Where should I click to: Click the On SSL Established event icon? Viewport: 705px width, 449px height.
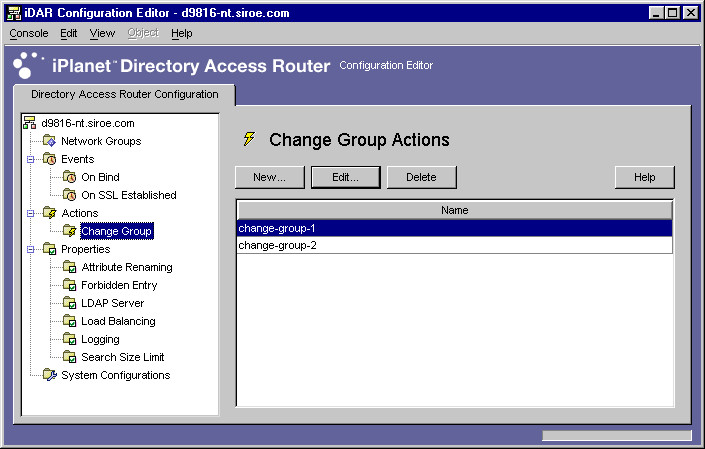click(x=70, y=195)
